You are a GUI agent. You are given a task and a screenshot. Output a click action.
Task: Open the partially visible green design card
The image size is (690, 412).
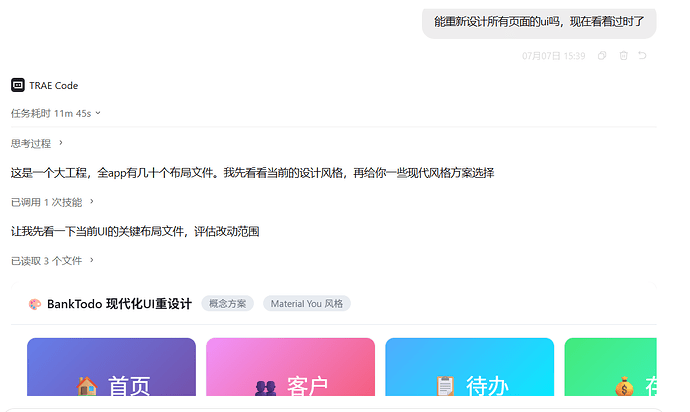click(x=611, y=367)
